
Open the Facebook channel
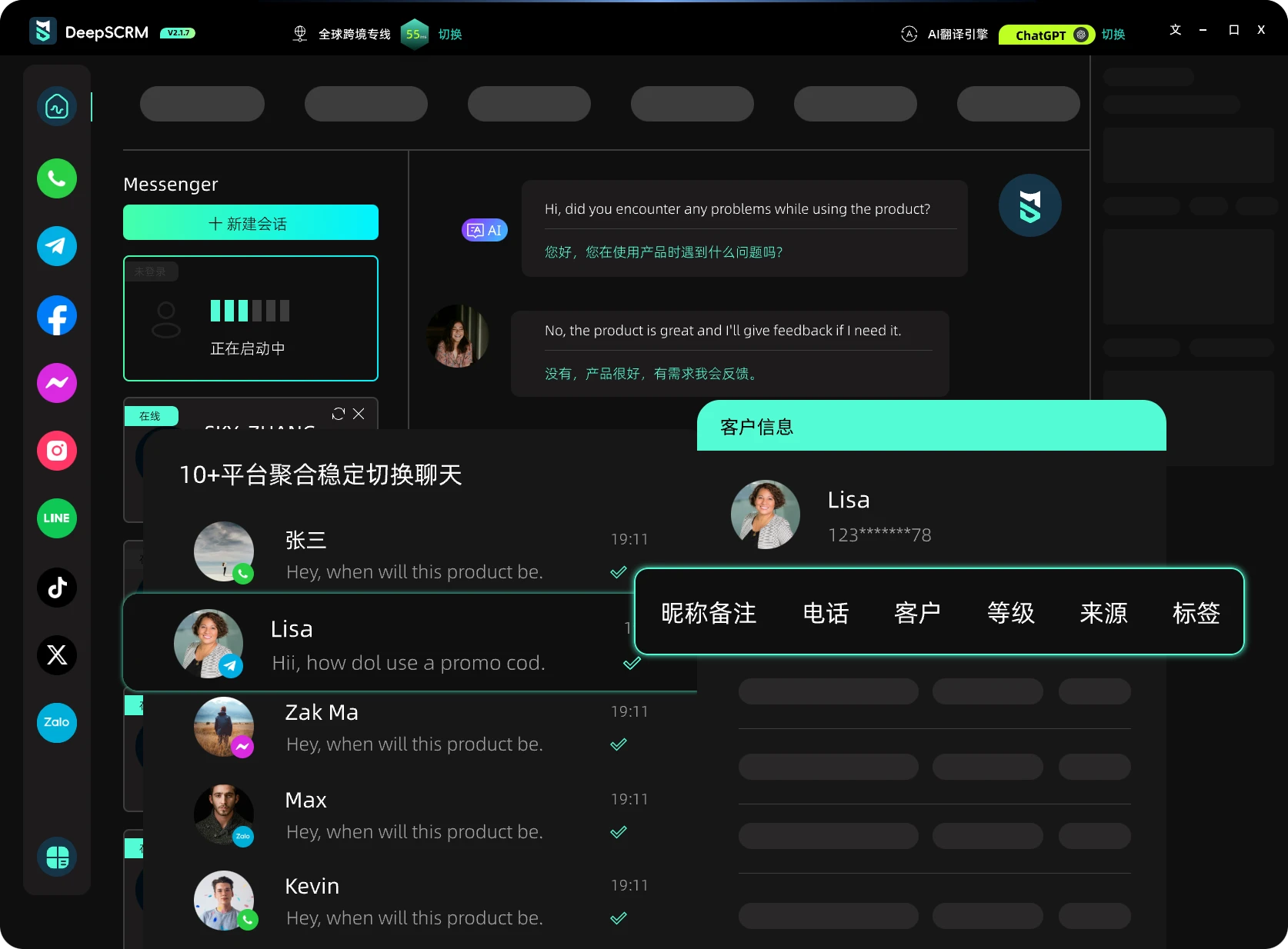click(56, 315)
